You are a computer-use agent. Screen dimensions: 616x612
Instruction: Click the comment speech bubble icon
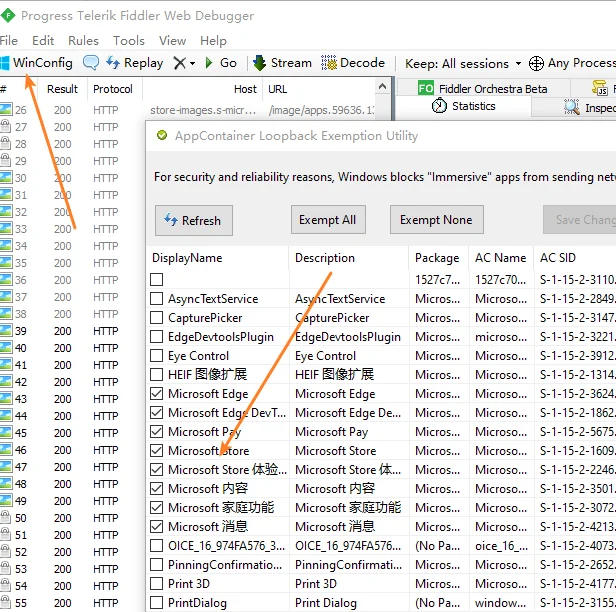91,63
